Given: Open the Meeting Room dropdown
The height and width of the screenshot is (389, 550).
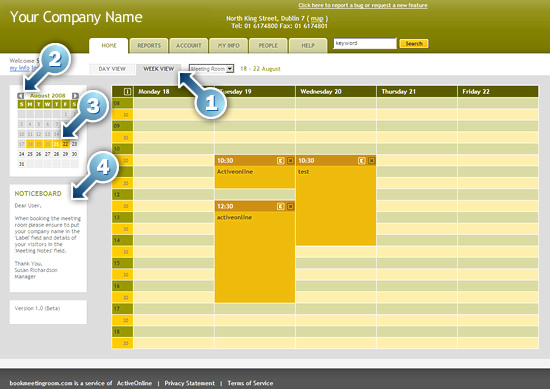Looking at the screenshot, I should [x=211, y=69].
